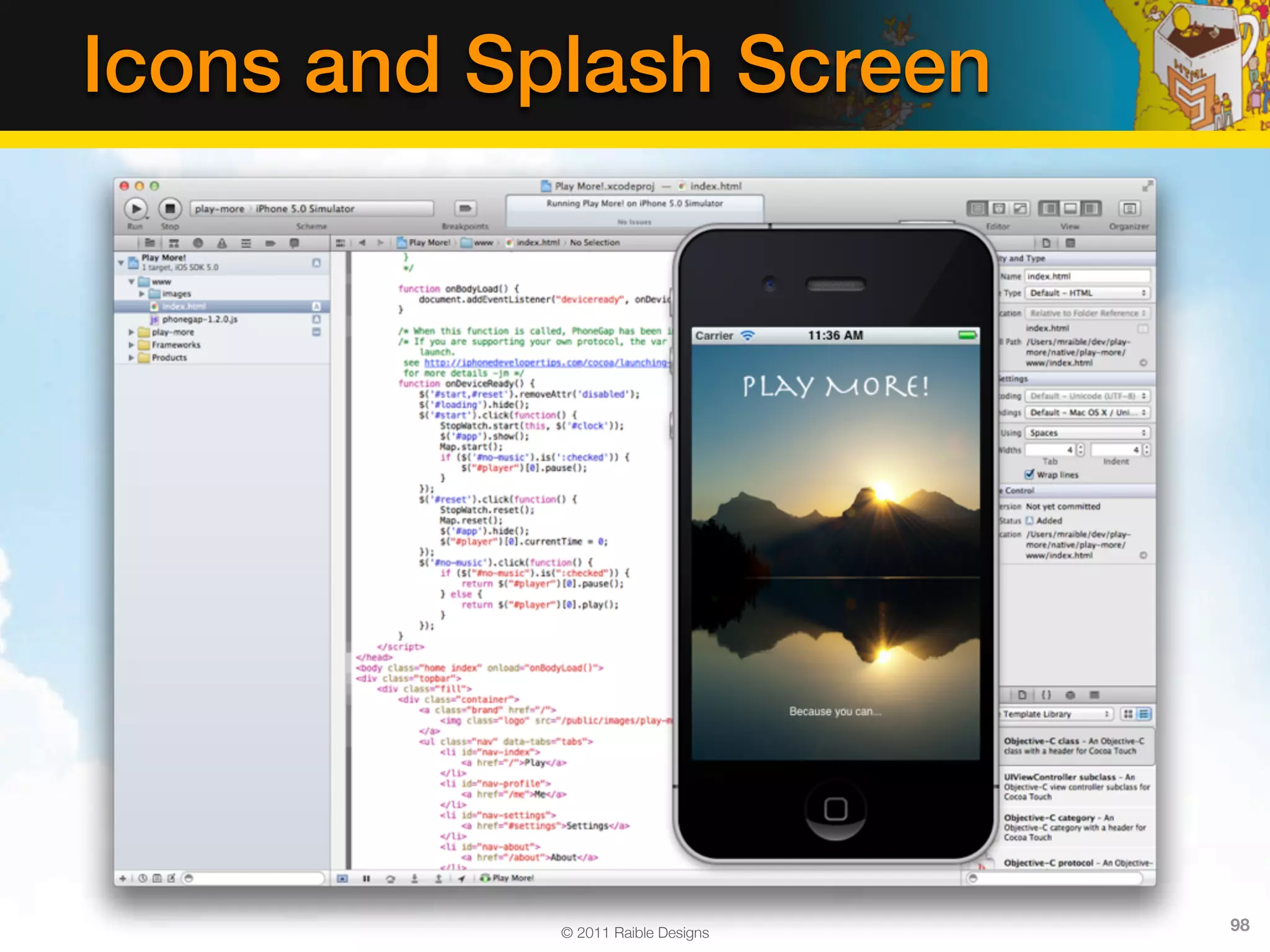Collapse the Play More! project disclosure triangle
This screenshot has height=952, width=1270.
tap(121, 263)
